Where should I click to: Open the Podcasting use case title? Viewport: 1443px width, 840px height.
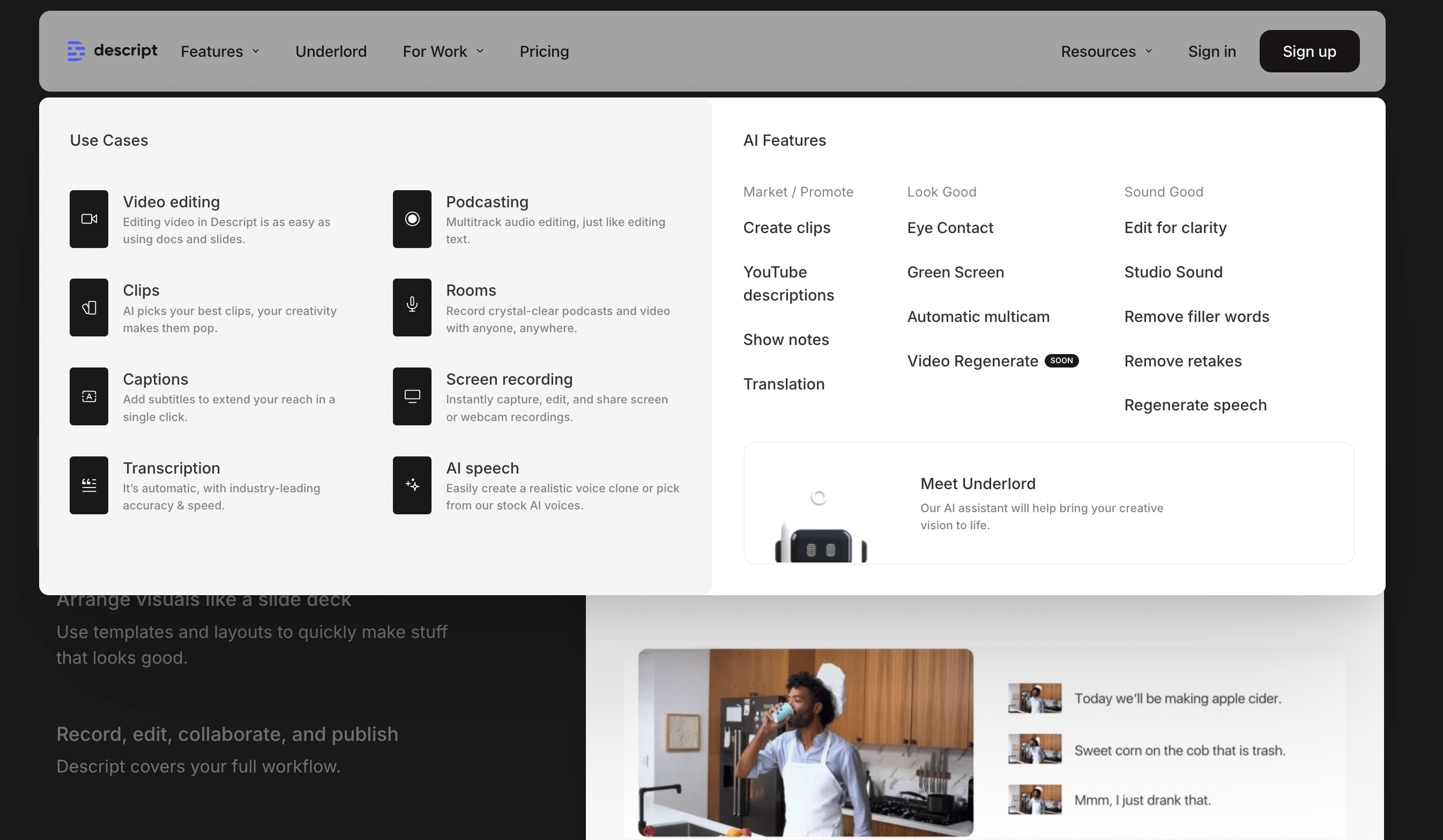click(487, 202)
